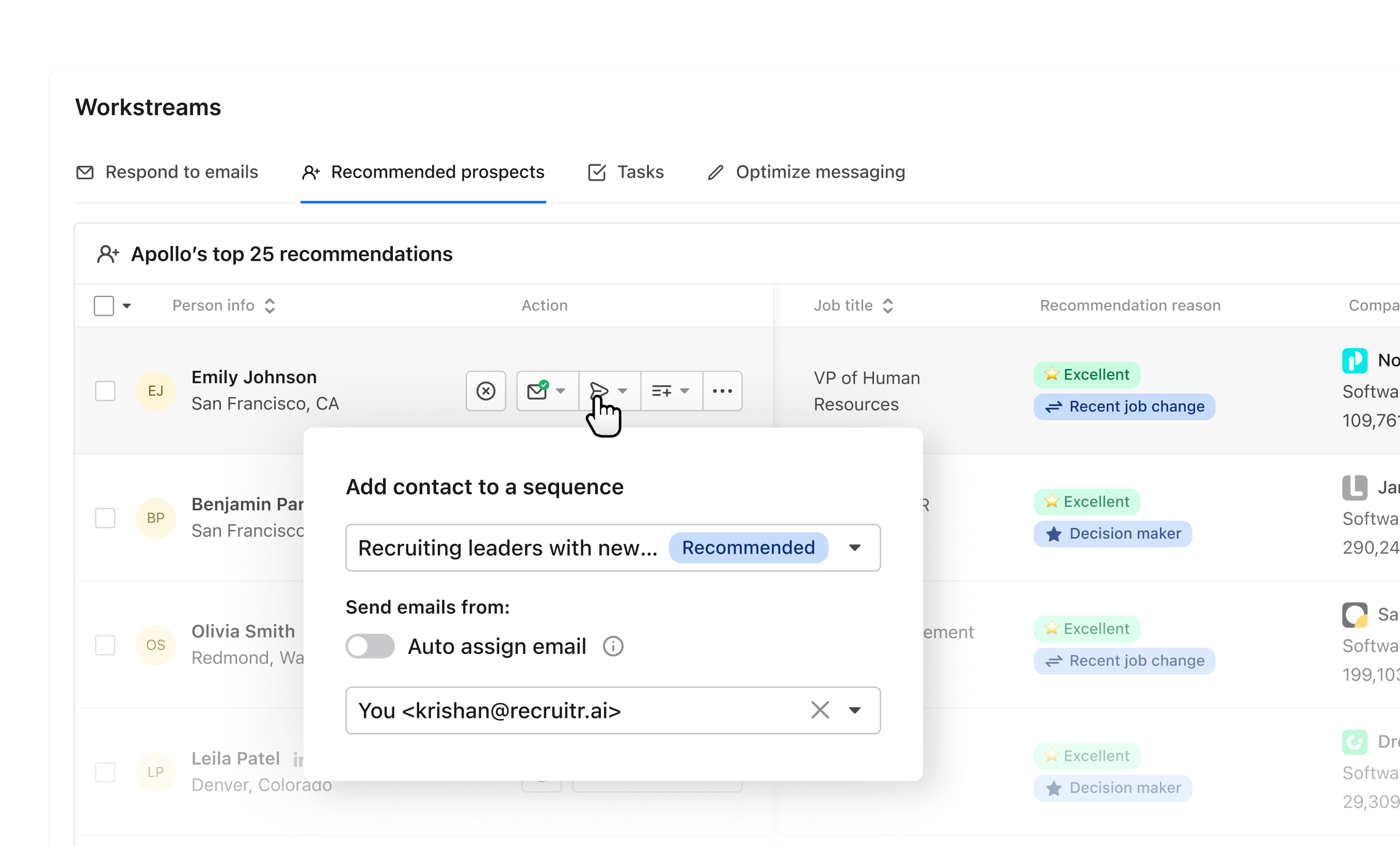Click the Apollo's top 25 recommendations person-plus icon
Viewport: 1400px width, 846px height.
coord(108,254)
